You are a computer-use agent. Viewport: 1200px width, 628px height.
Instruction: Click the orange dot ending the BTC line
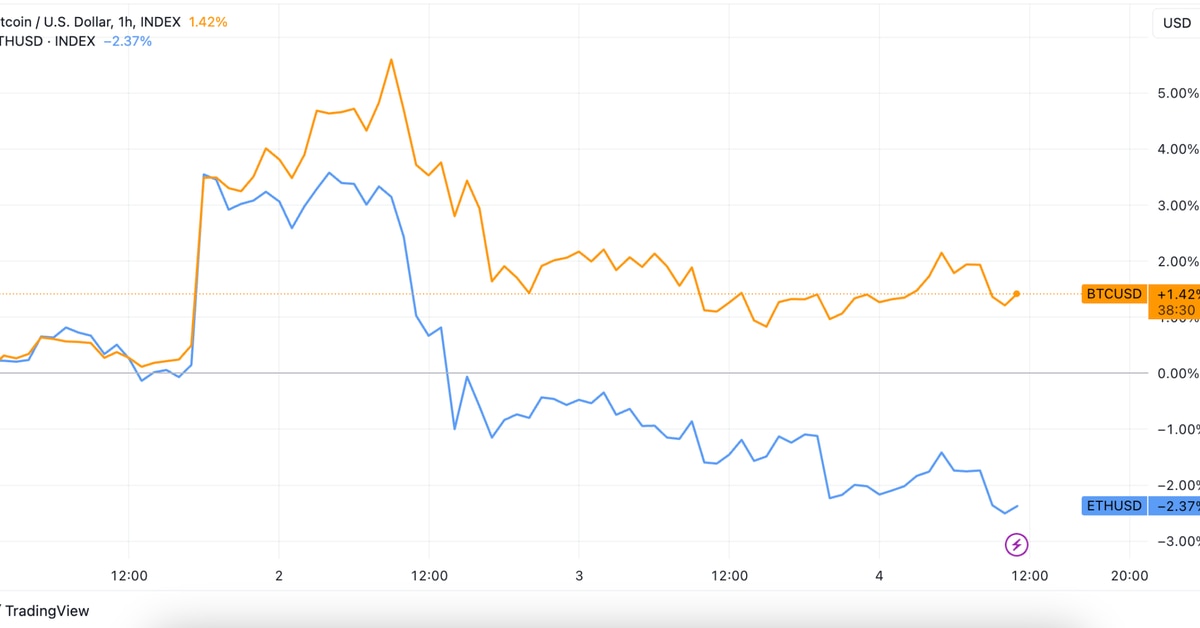[x=1016, y=294]
